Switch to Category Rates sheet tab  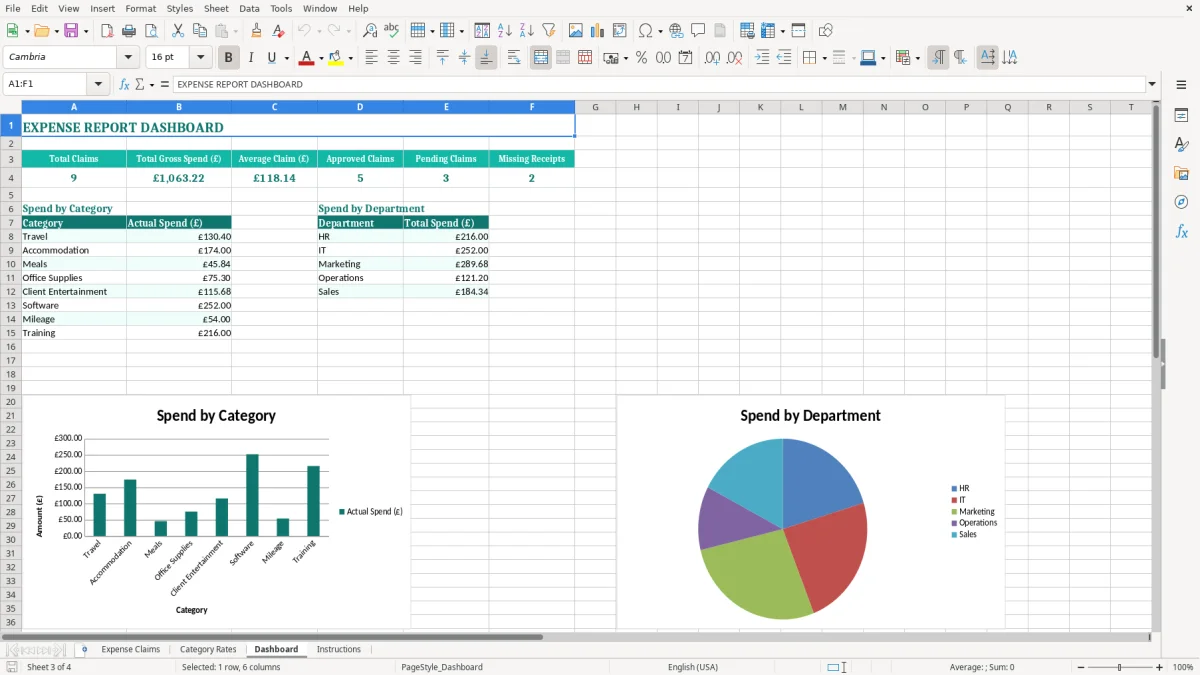[x=208, y=649]
